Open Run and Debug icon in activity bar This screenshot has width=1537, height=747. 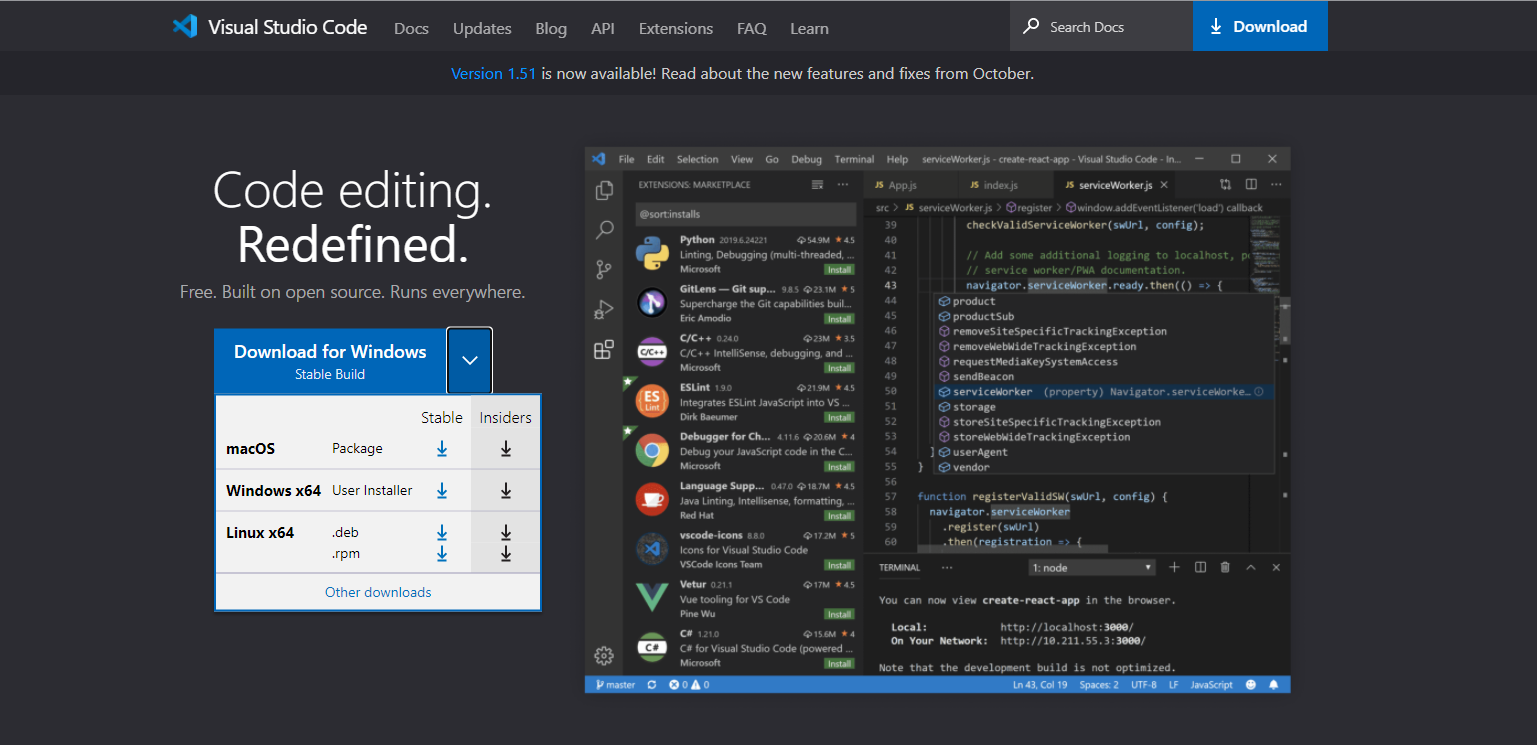click(604, 310)
